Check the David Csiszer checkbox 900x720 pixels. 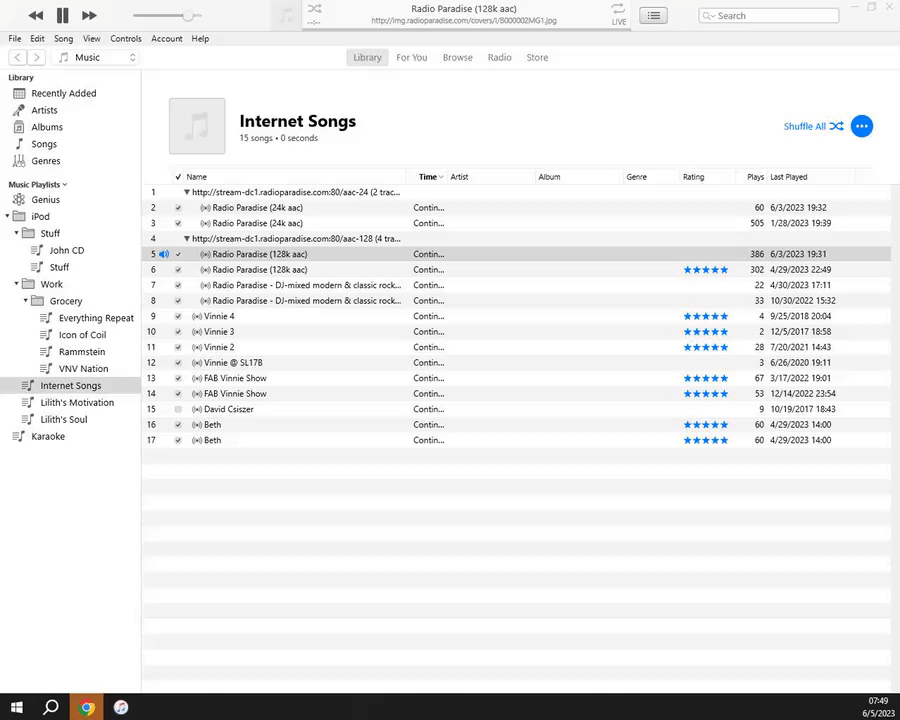(178, 409)
